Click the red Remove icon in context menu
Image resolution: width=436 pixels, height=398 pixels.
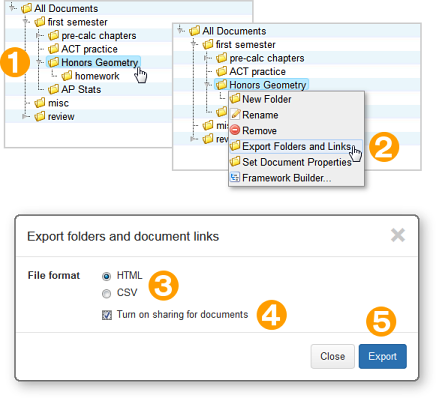(235, 130)
